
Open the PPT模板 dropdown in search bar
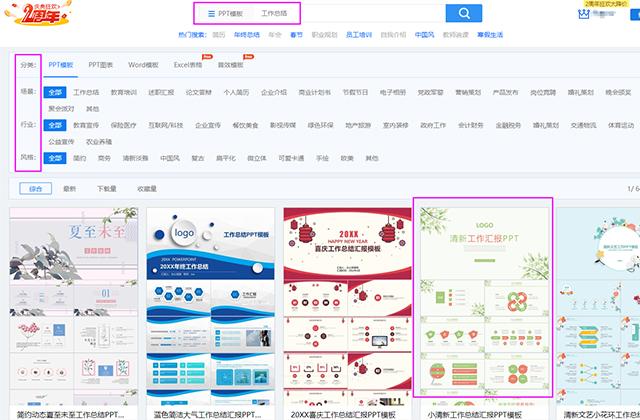click(x=225, y=13)
